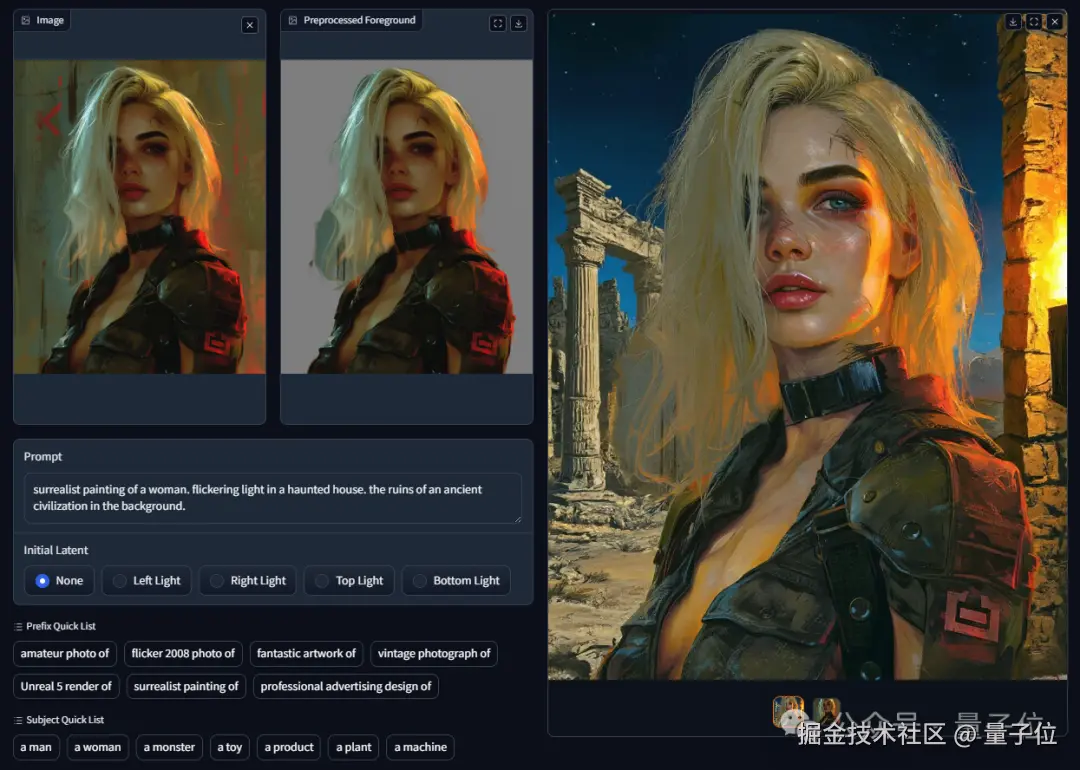The height and width of the screenshot is (770, 1080).
Task: Choose subject 'a product'
Action: [289, 747]
